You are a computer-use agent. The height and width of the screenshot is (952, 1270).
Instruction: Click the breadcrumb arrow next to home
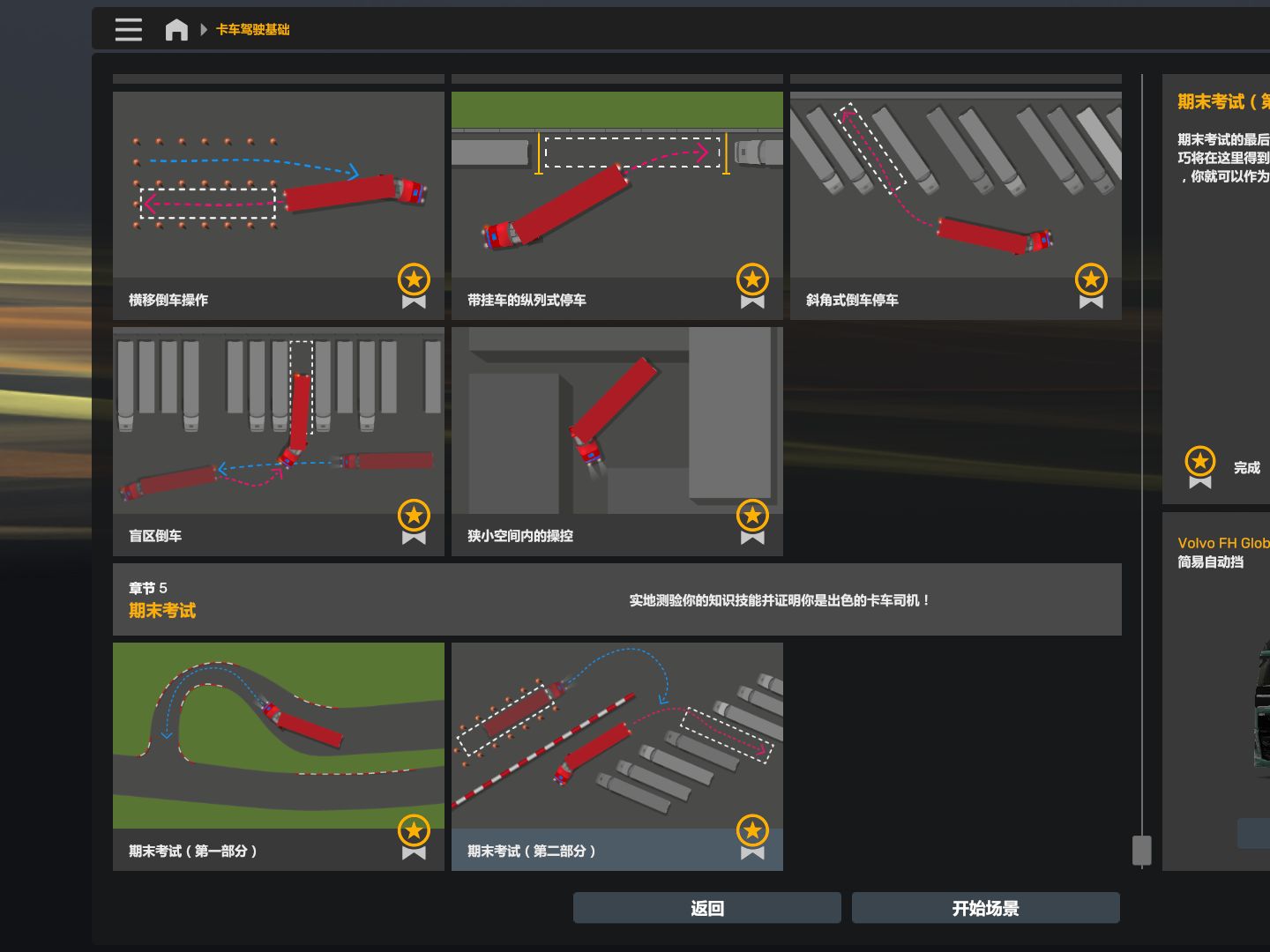click(x=204, y=30)
